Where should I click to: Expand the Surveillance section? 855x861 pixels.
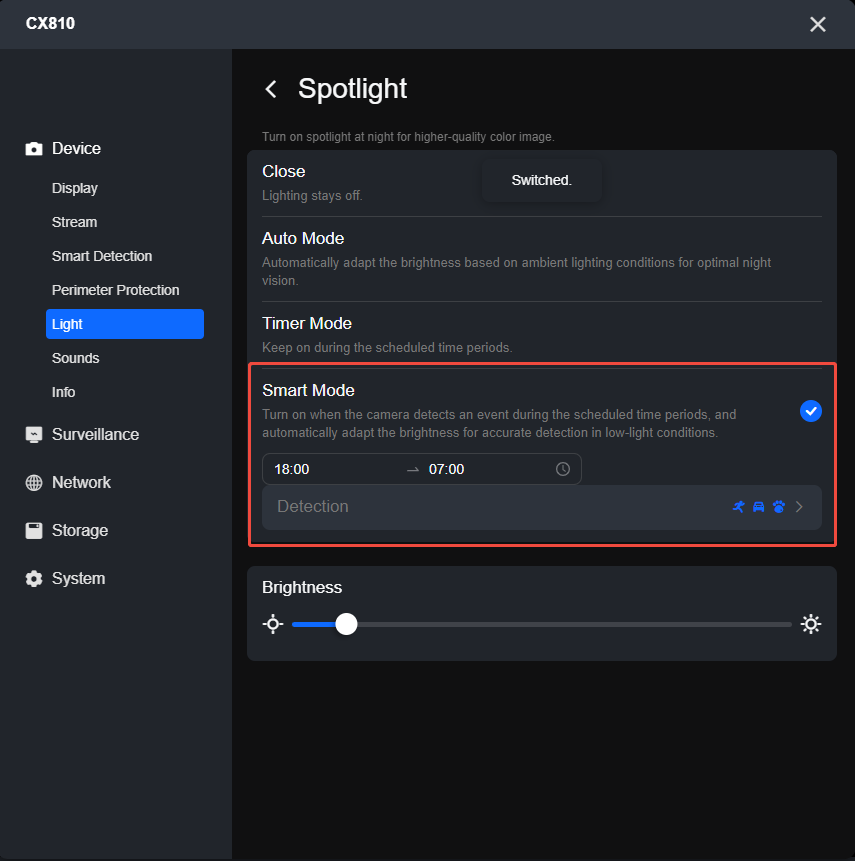tap(96, 435)
